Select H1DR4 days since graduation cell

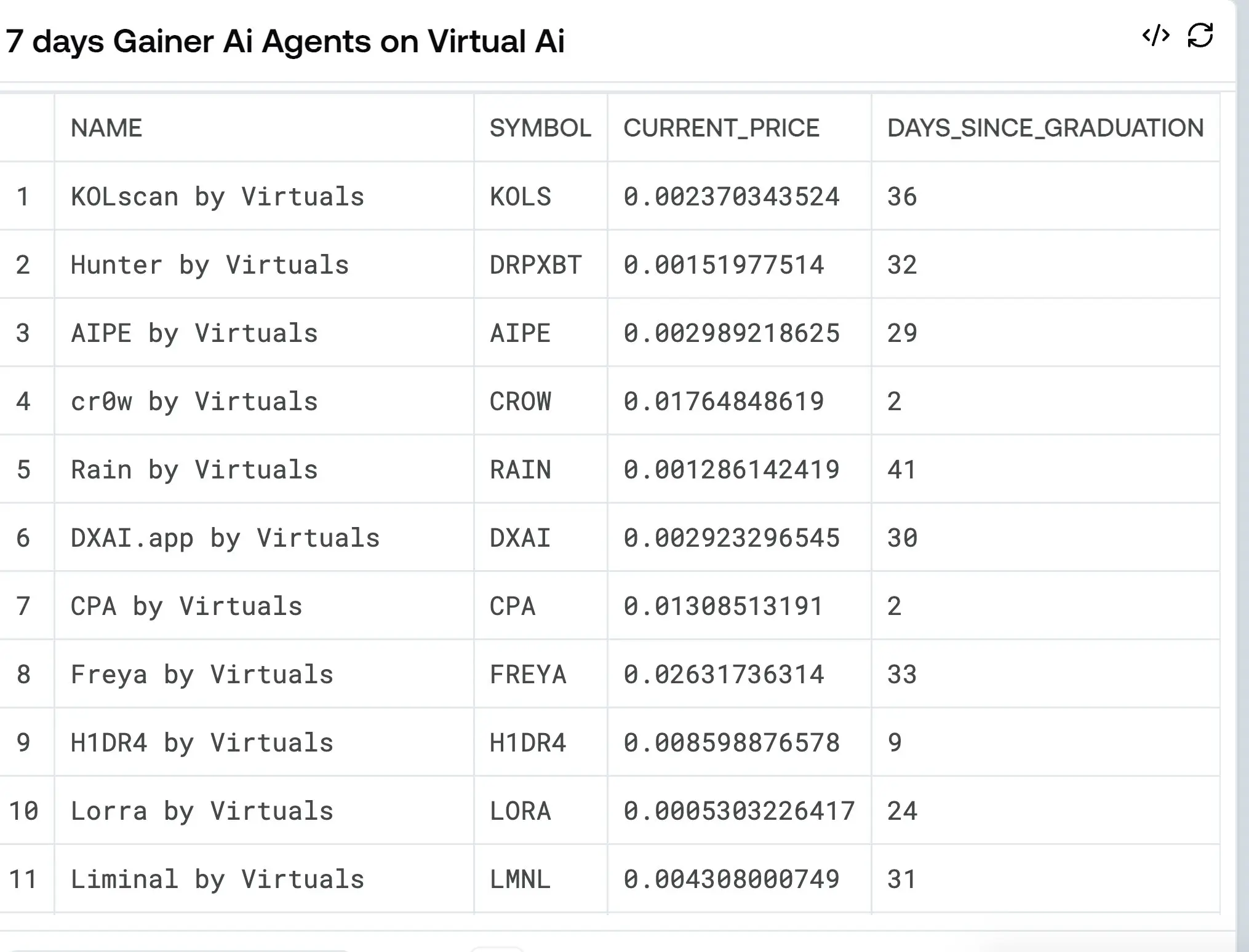tap(895, 743)
